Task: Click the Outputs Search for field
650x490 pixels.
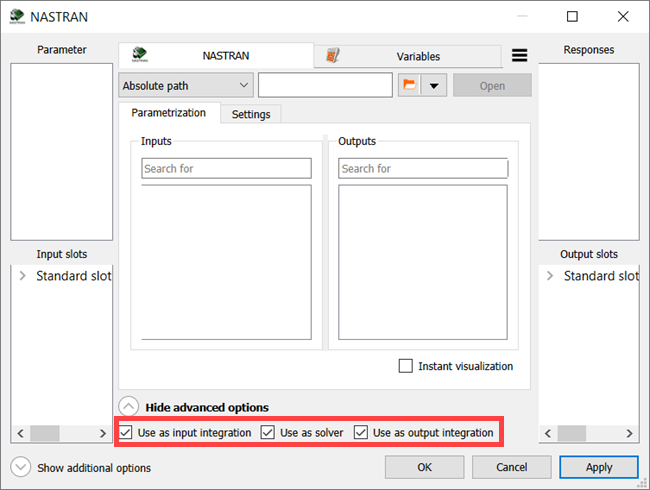Action: pyautogui.click(x=423, y=168)
